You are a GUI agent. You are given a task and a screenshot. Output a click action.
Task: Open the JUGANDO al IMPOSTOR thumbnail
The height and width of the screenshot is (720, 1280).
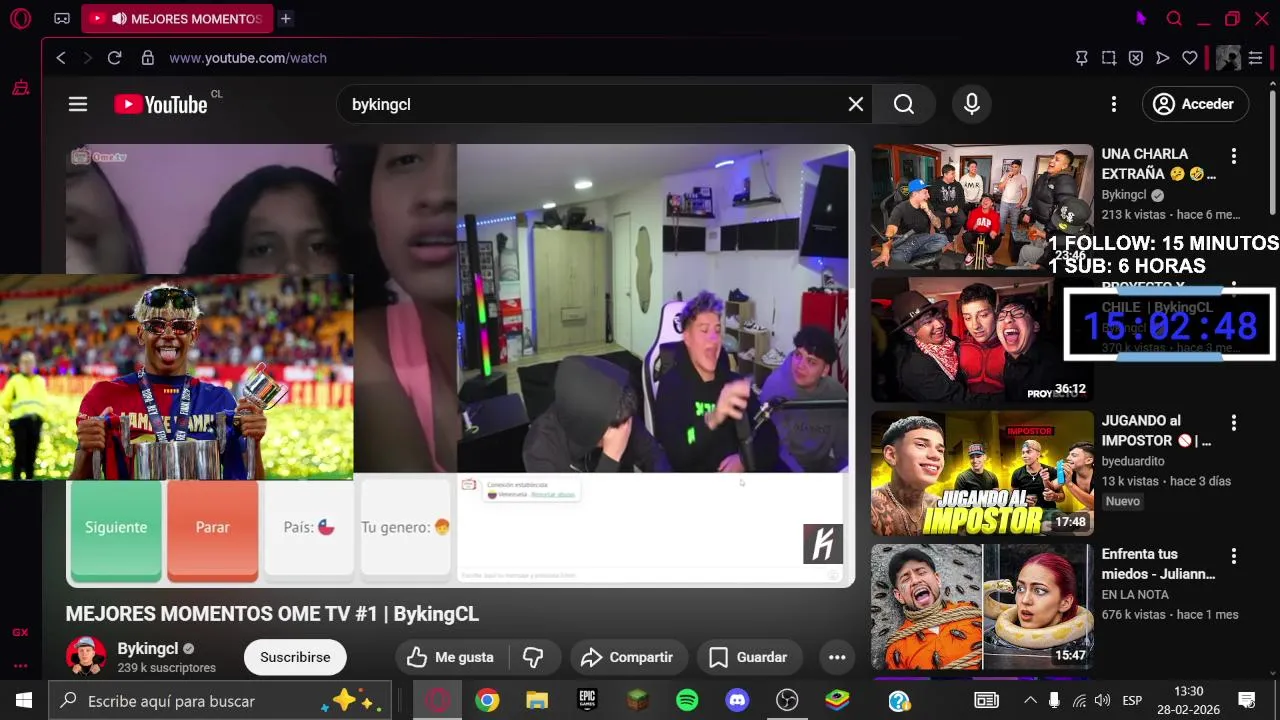click(x=982, y=473)
